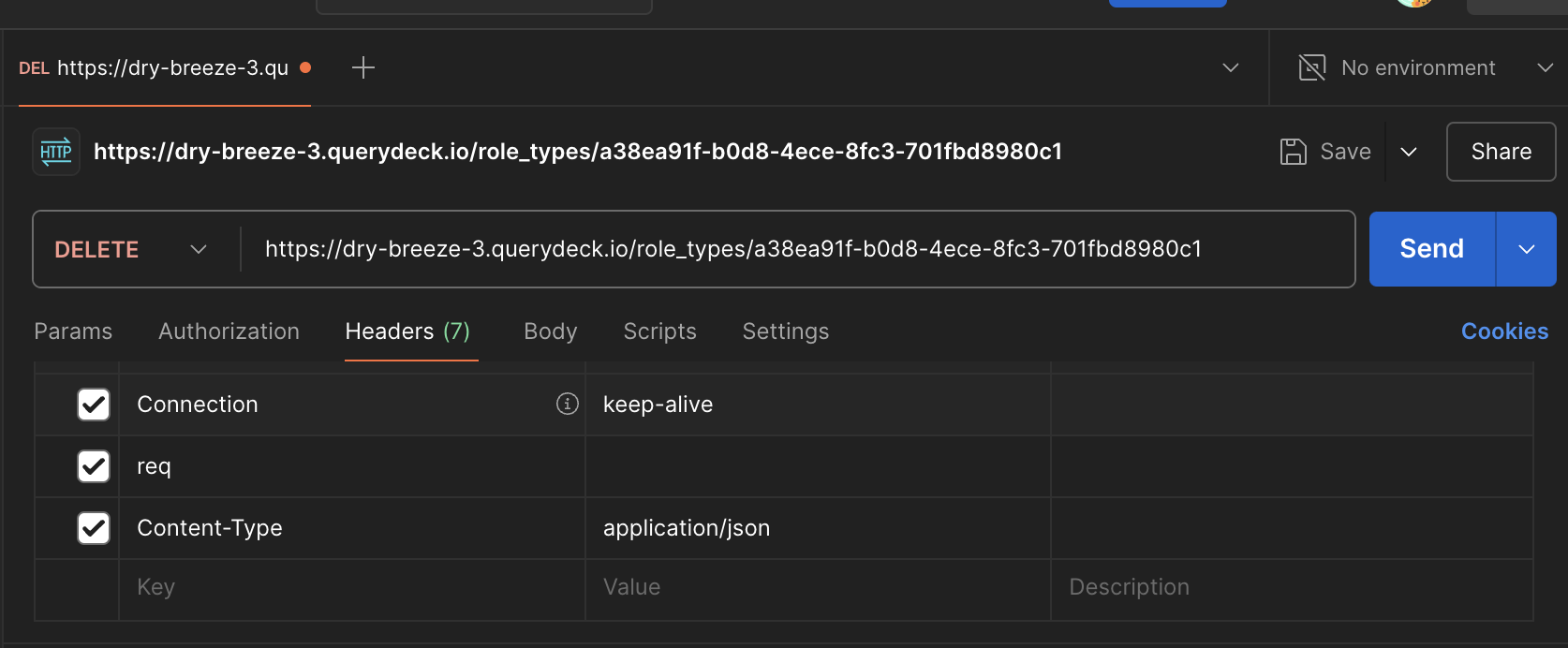Click the info icon beside Connection header

pos(567,404)
